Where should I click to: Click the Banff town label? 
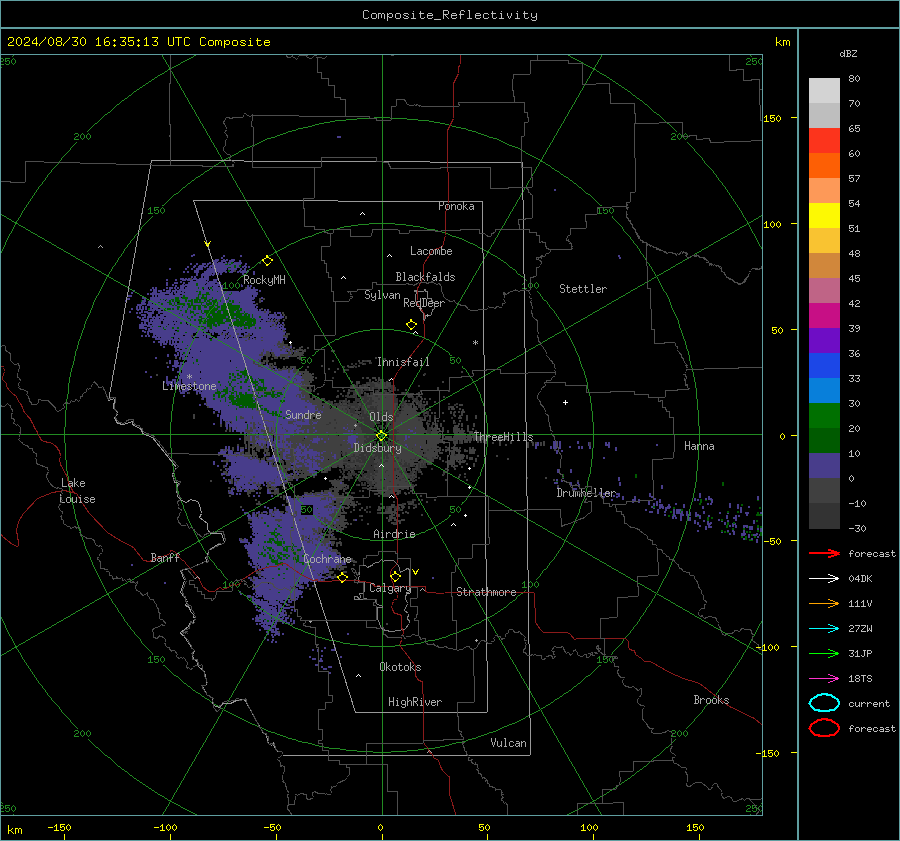click(165, 557)
